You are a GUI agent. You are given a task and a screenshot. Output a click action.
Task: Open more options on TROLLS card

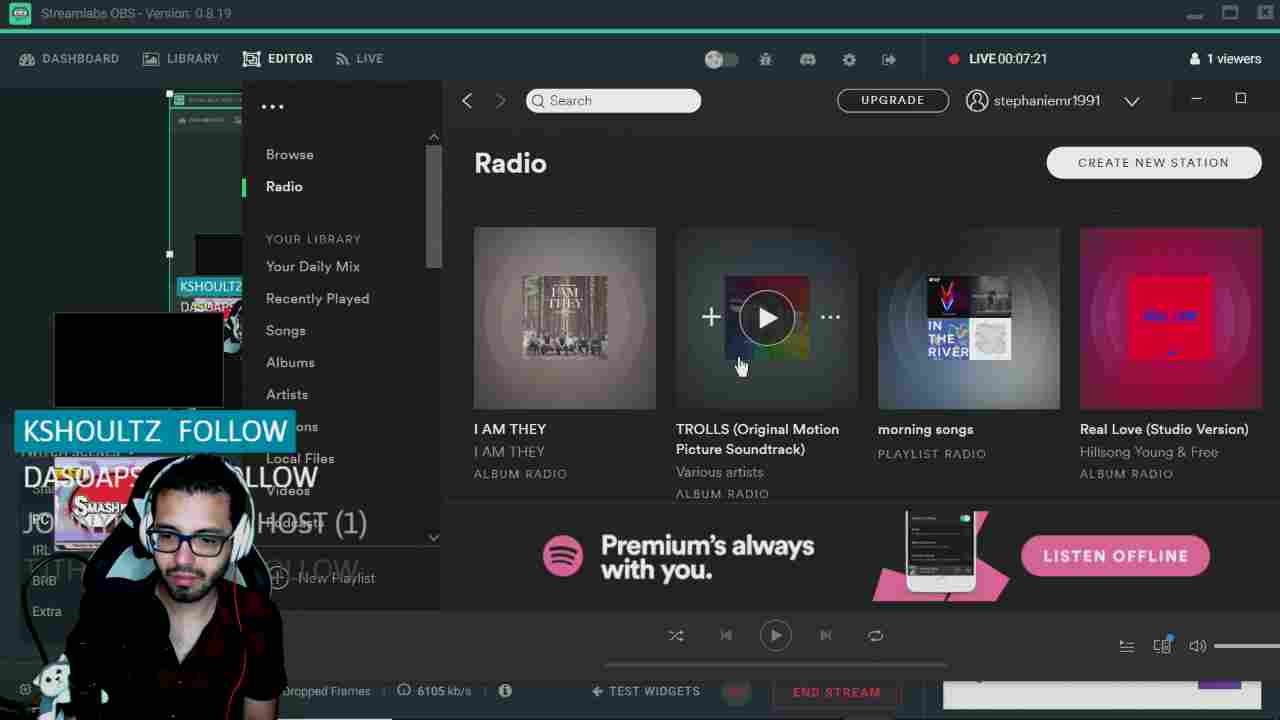[x=830, y=318]
